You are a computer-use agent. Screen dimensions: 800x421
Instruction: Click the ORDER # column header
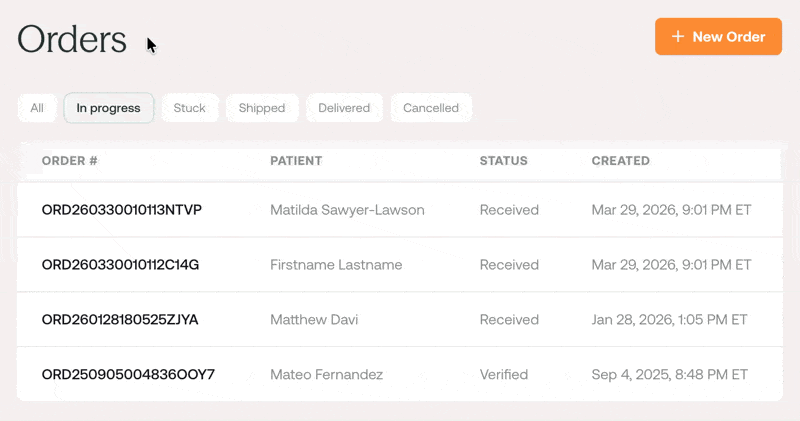69,161
